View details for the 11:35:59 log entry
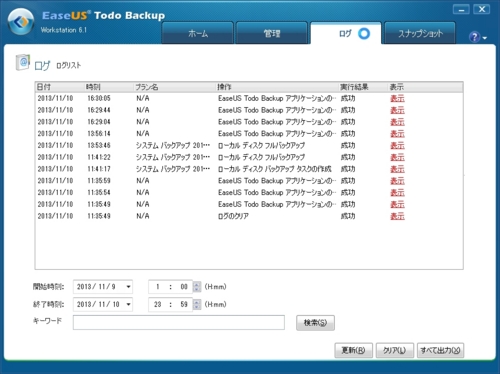This screenshot has height=374, width=500. pos(397,181)
